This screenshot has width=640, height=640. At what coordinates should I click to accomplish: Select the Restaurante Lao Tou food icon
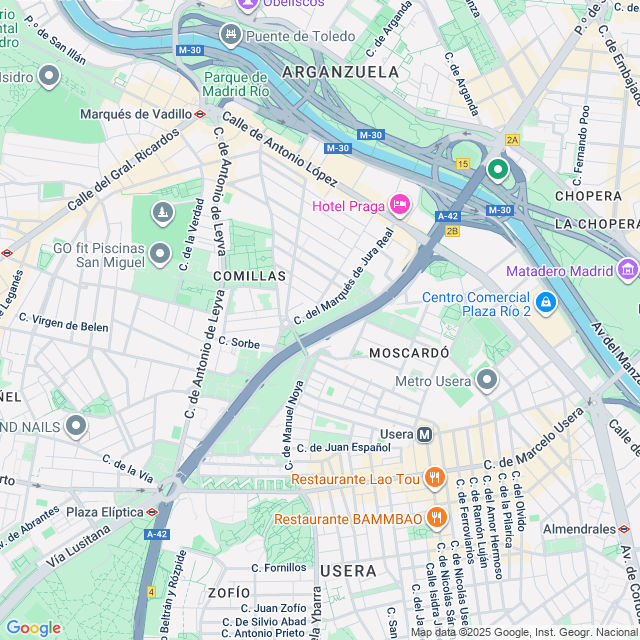point(435,478)
